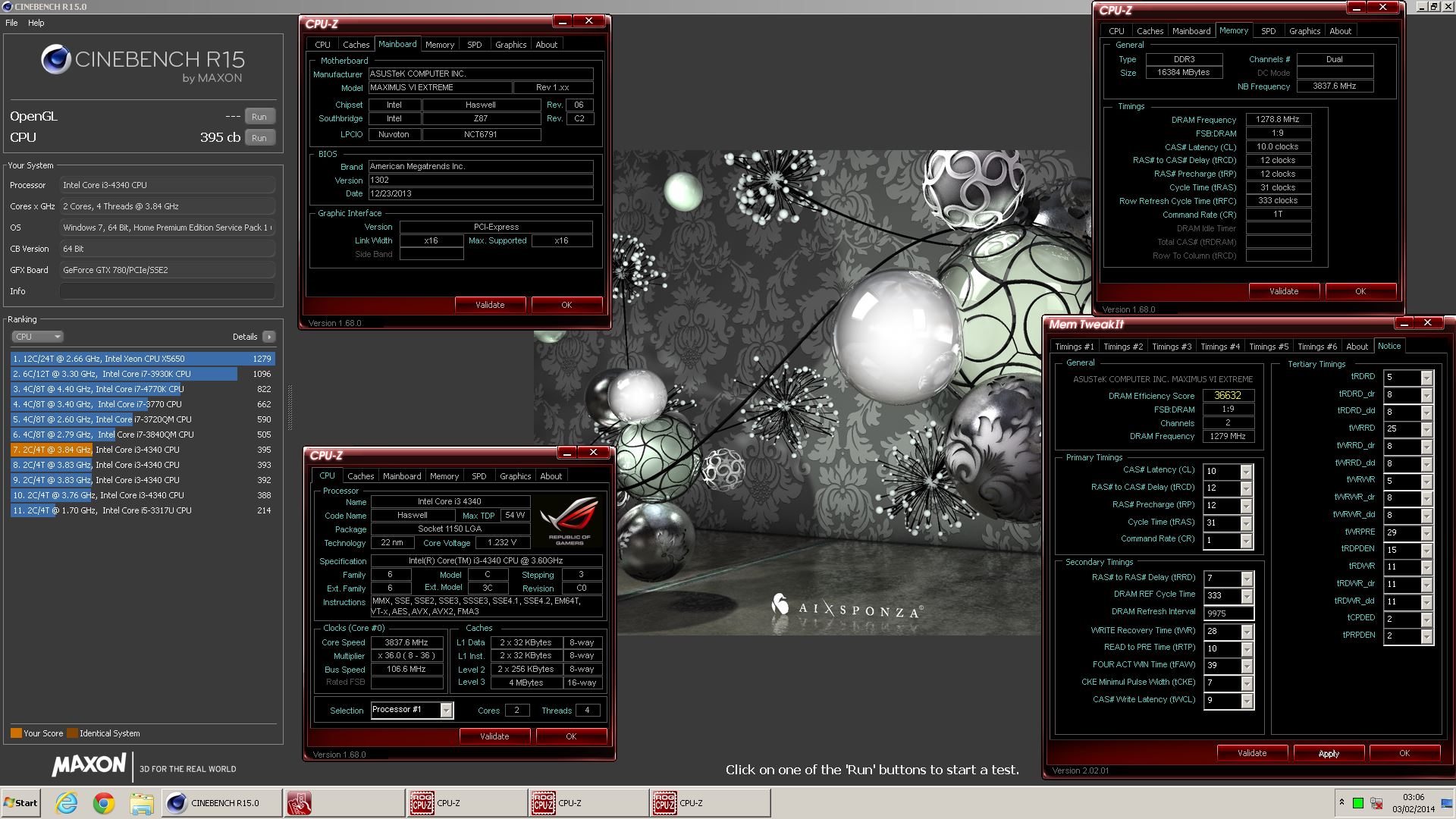Expand ranking Details arrow

point(269,337)
